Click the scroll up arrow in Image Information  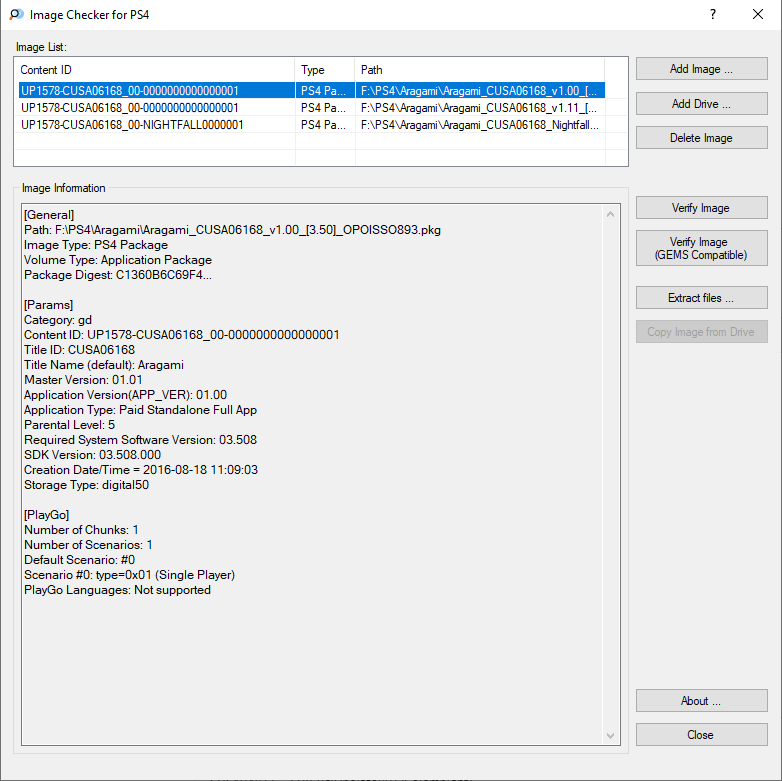click(610, 214)
